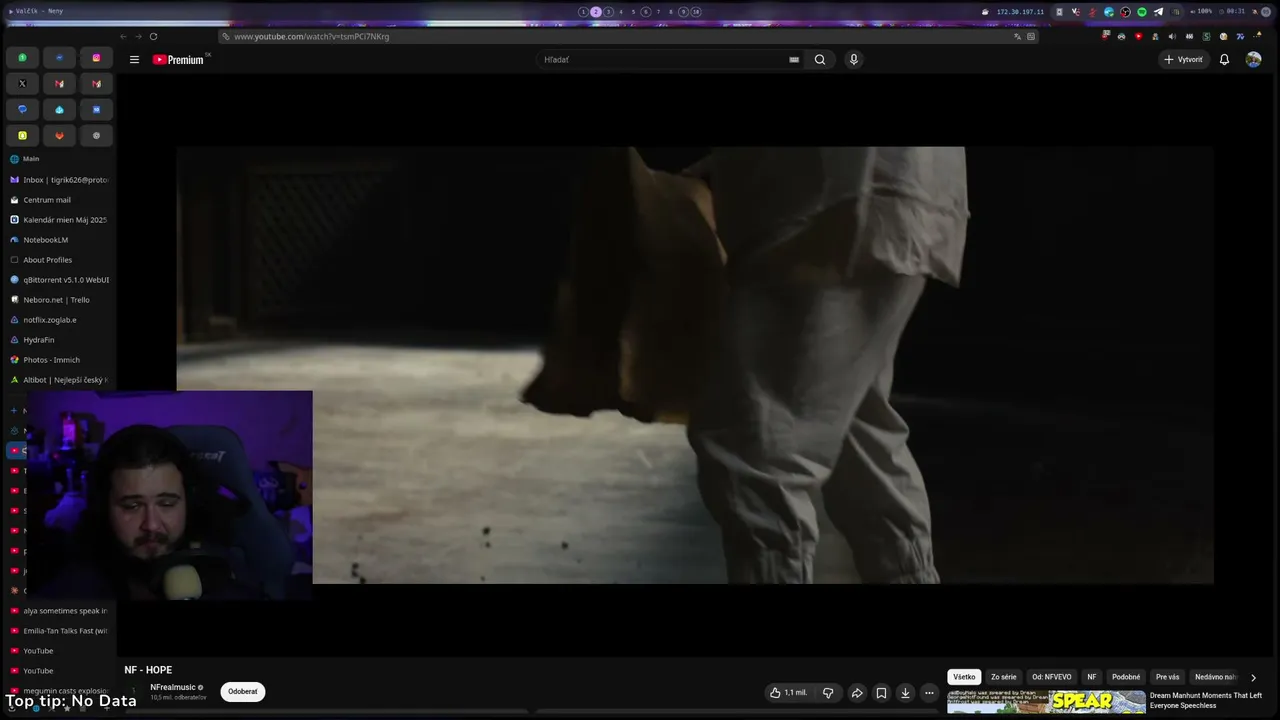Save the video to a playlist

click(881, 693)
